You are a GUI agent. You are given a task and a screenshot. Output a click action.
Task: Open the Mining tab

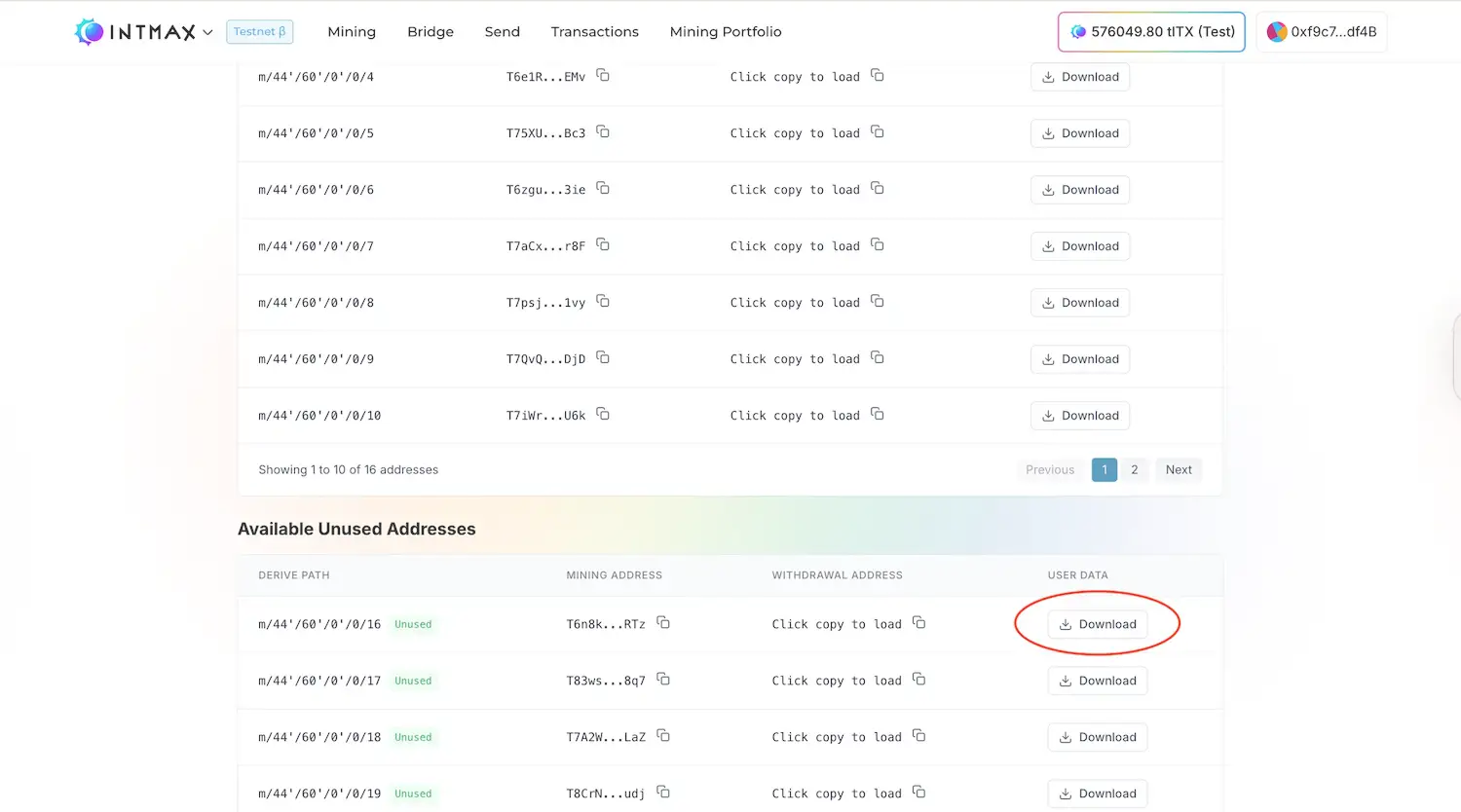(x=352, y=32)
